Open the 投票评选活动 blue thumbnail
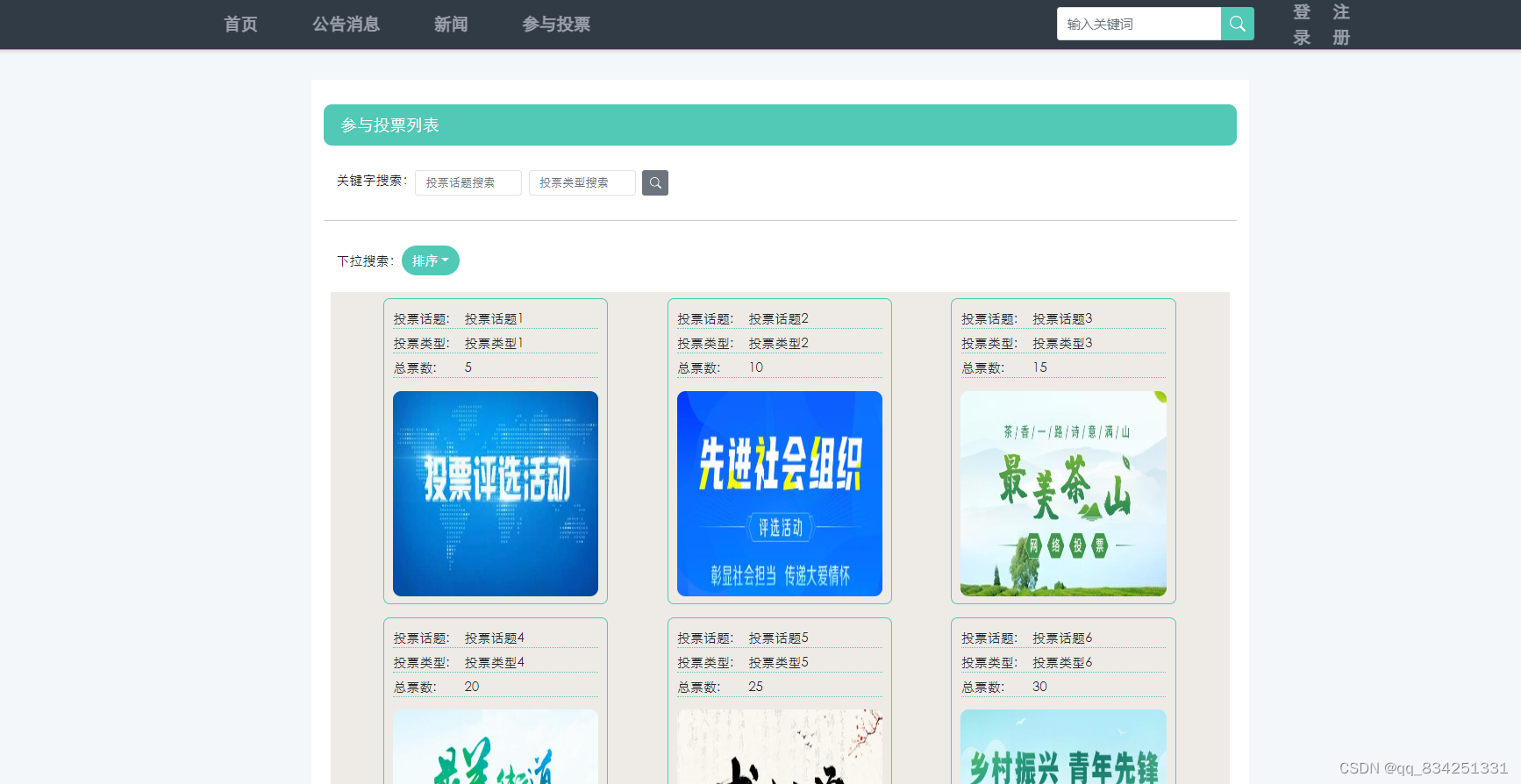 (x=496, y=494)
